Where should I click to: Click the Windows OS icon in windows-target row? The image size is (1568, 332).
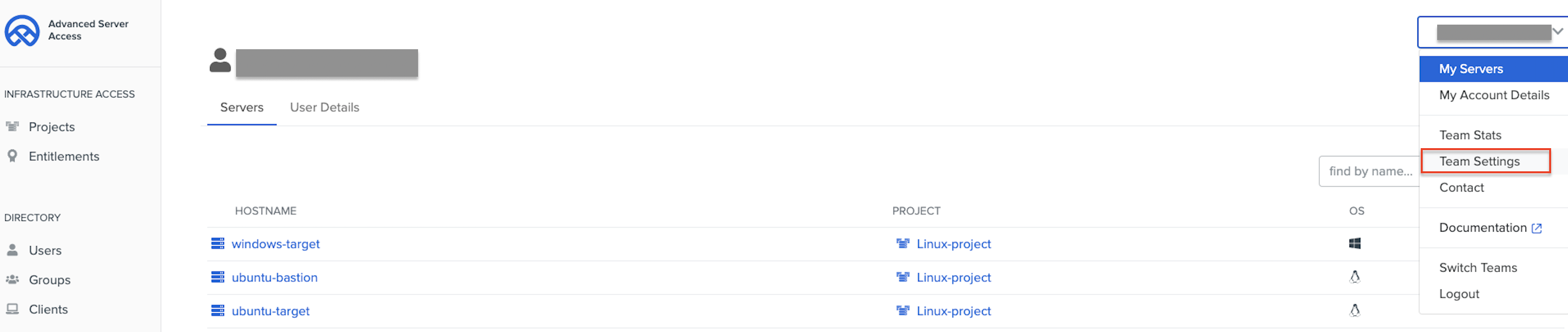1354,244
